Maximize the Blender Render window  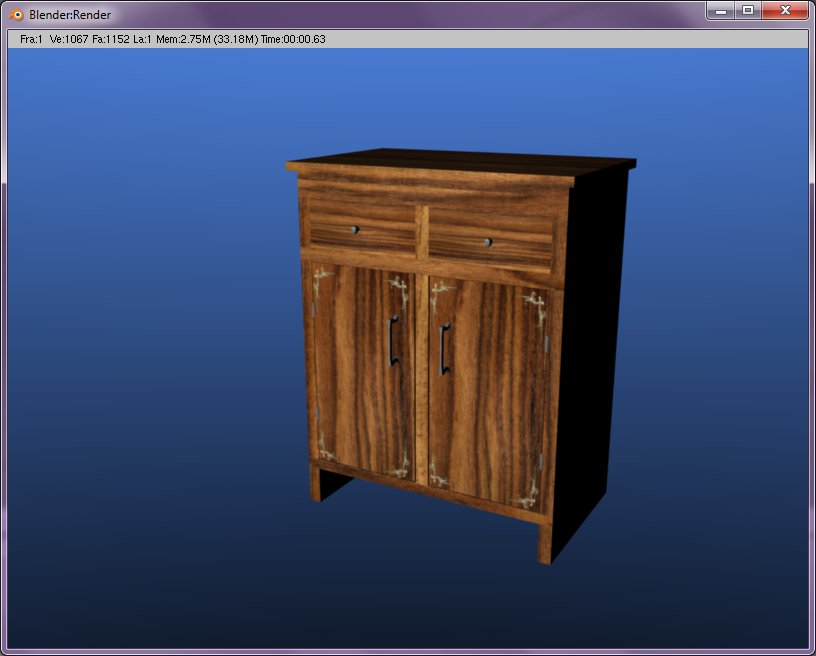[747, 11]
